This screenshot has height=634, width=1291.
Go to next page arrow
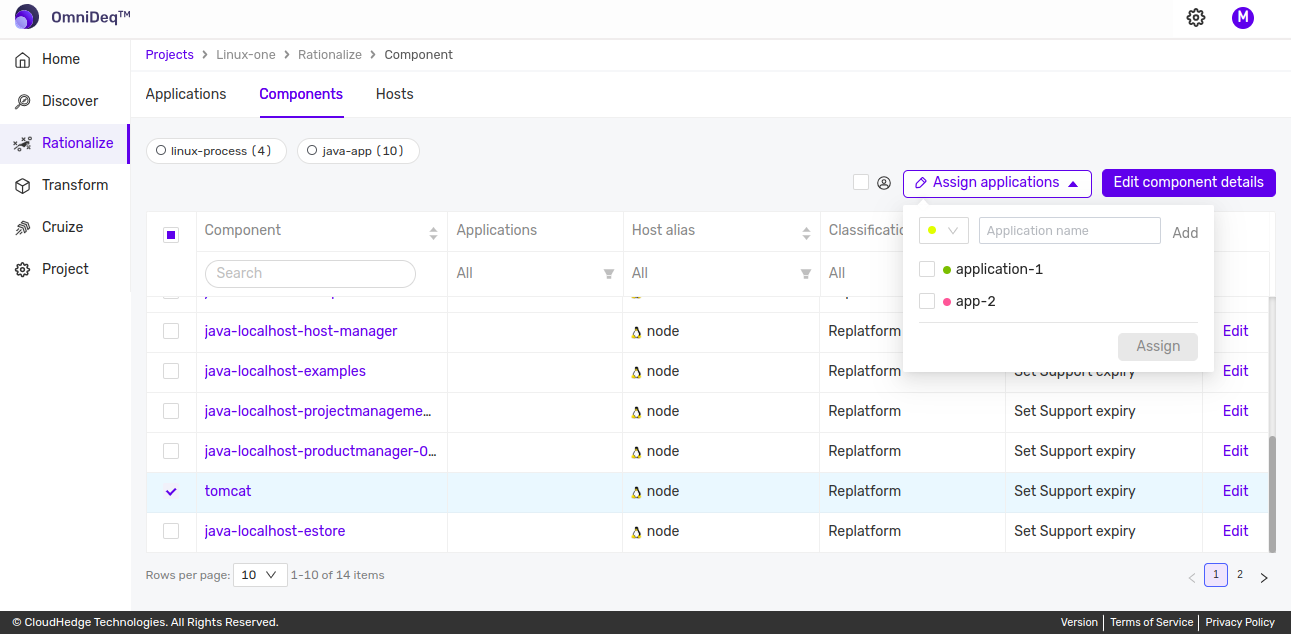pos(1264,577)
